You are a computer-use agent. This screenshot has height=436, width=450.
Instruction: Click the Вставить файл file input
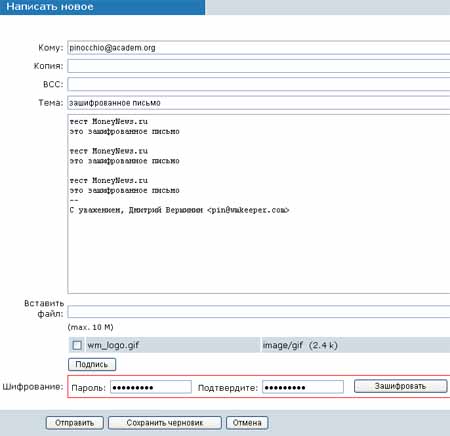[259, 312]
